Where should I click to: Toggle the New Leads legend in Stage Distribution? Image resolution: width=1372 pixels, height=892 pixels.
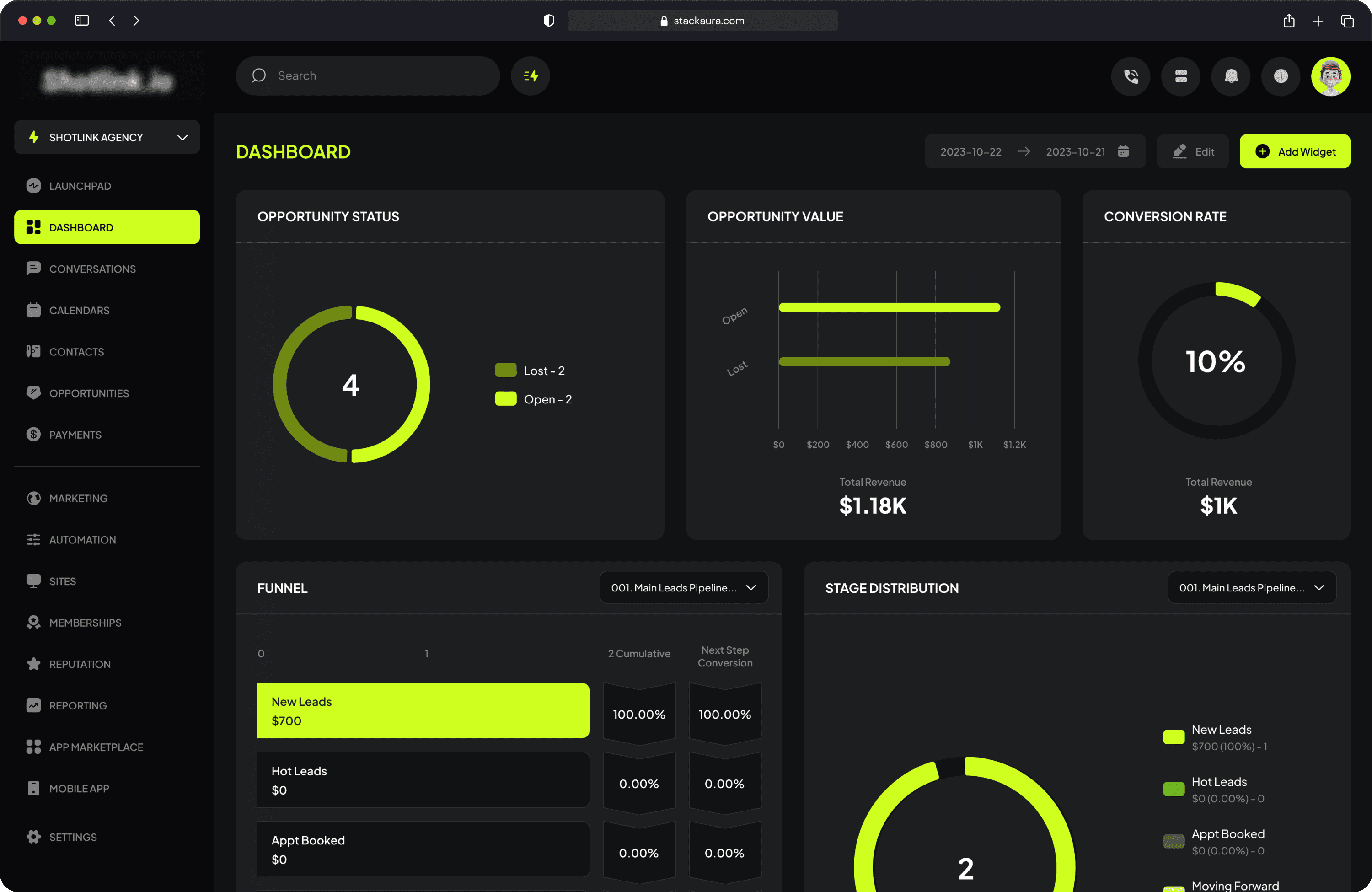point(1174,737)
